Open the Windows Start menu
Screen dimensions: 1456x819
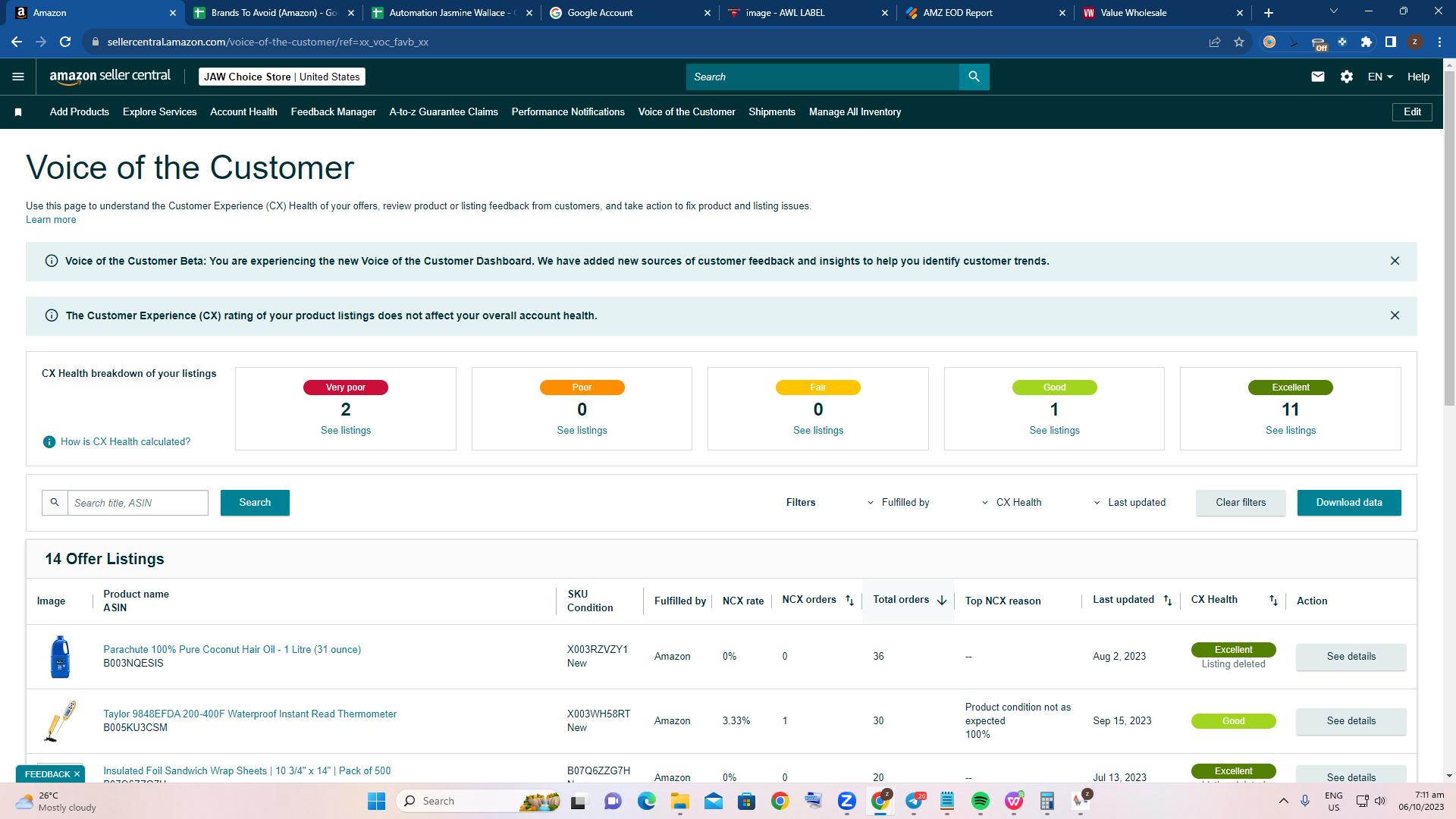377,801
